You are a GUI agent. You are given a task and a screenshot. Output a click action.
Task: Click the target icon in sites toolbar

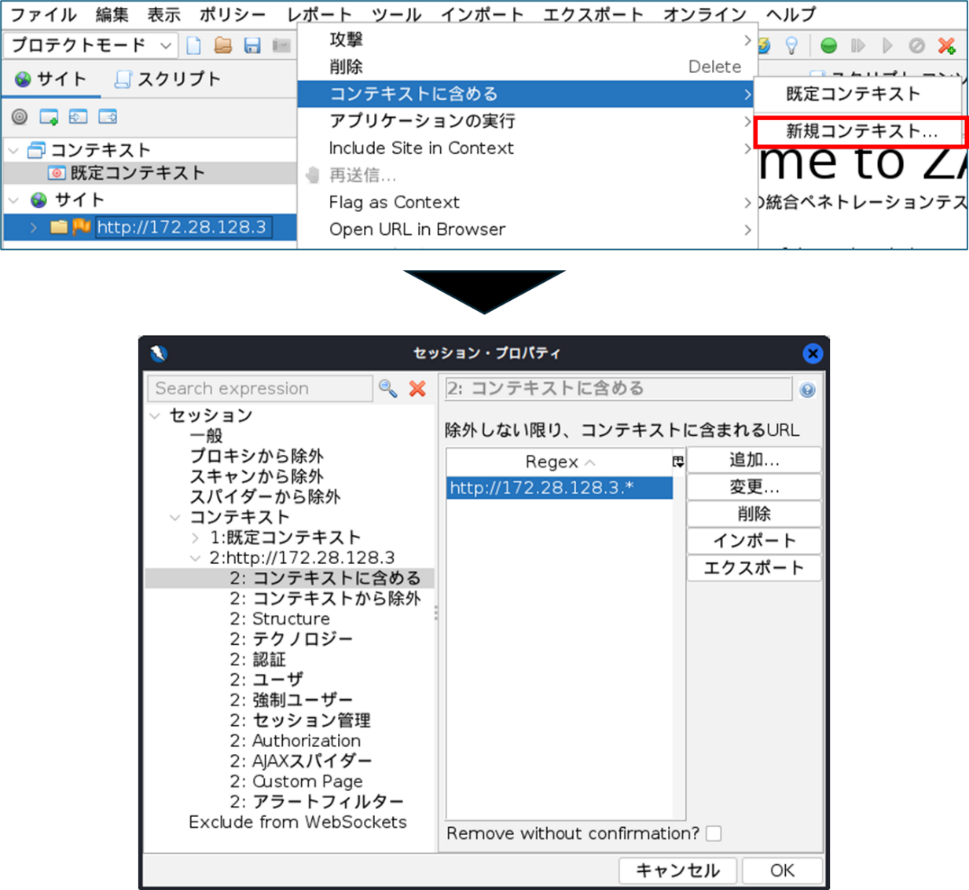19,117
